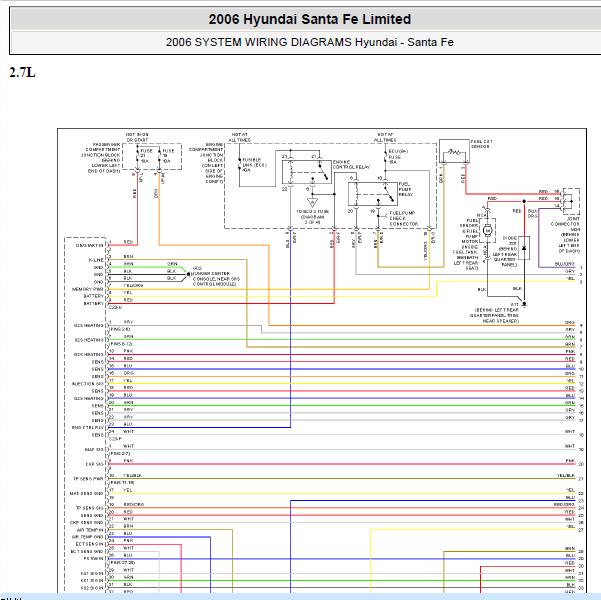This screenshot has height=600, width=601.
Task: Click the joint connector dashed box symbol
Action: 571,201
